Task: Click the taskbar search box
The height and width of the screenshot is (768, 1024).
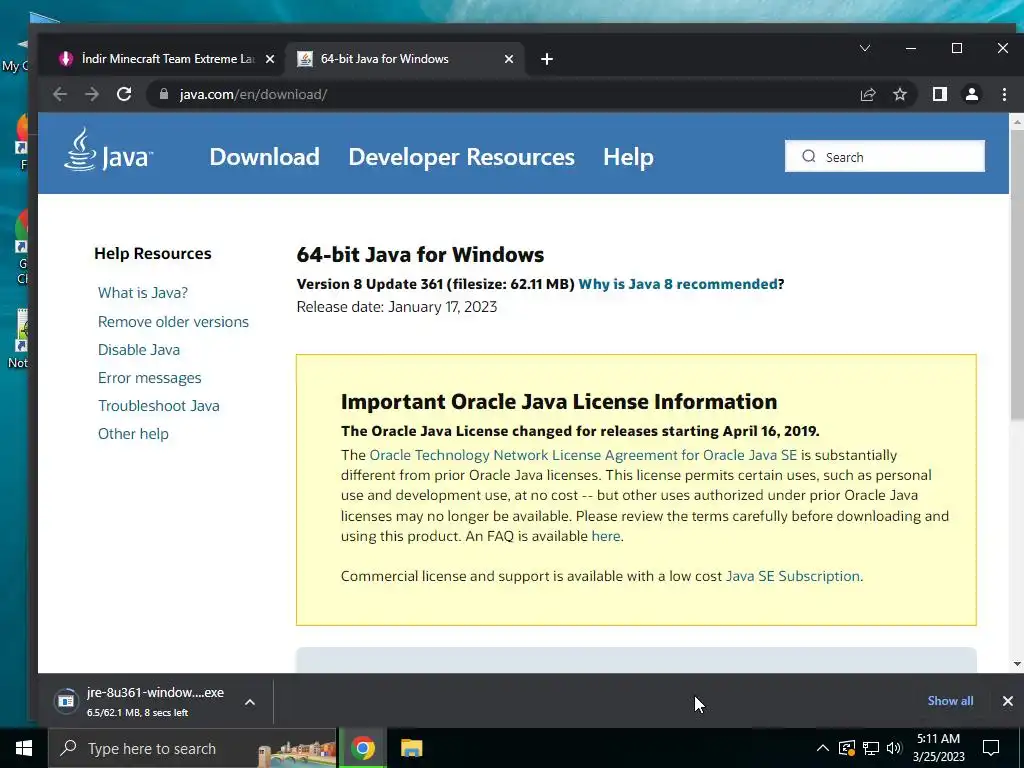Action: tap(192, 748)
